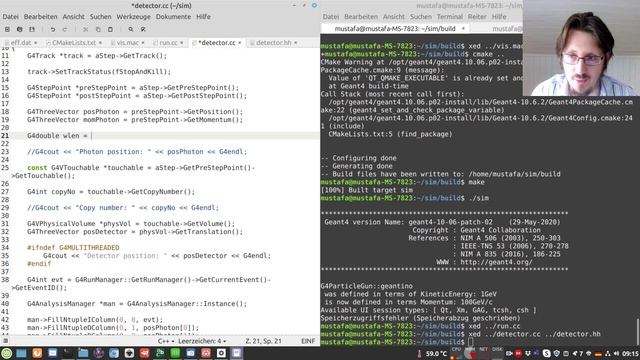This screenshot has height=360, width=640.
Task: Place cursor after 'G4double wlen ='
Action: (91, 136)
